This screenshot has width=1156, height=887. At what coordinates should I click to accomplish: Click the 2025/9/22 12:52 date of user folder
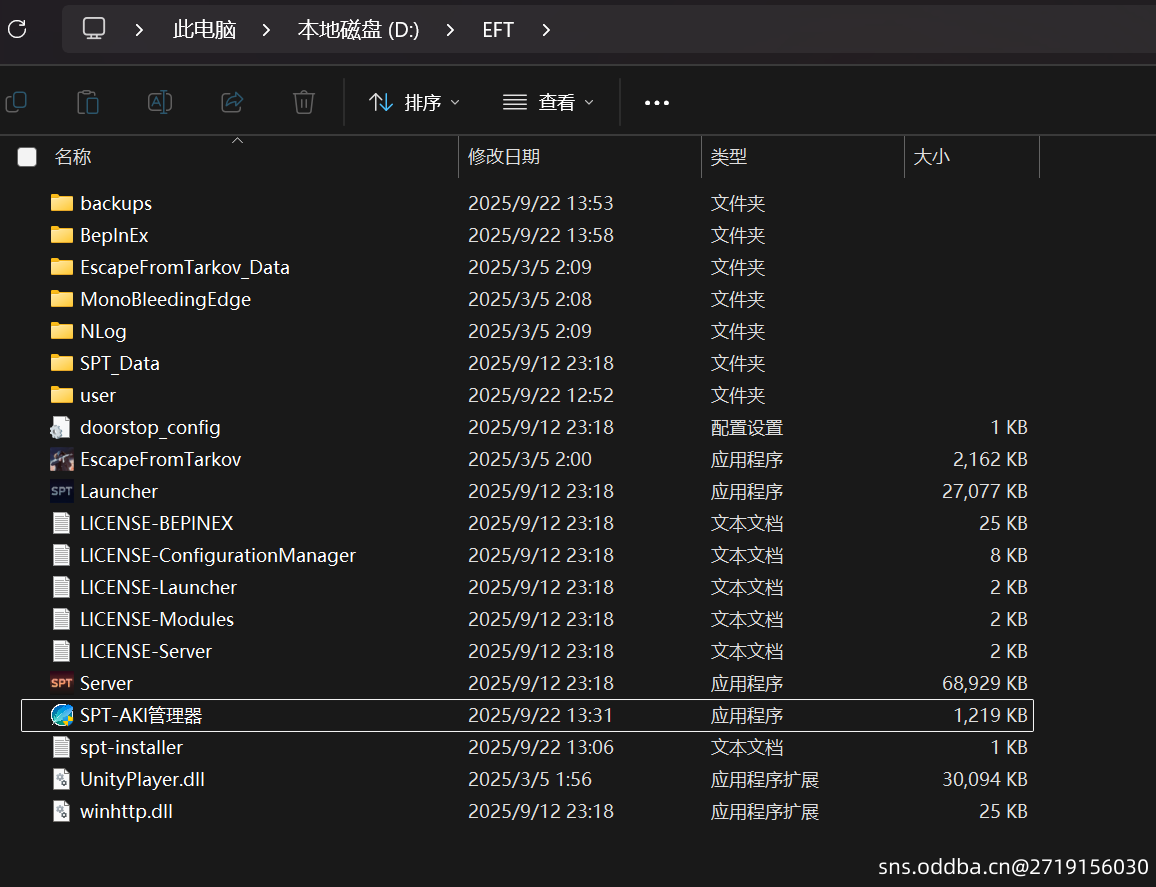pyautogui.click(x=540, y=395)
